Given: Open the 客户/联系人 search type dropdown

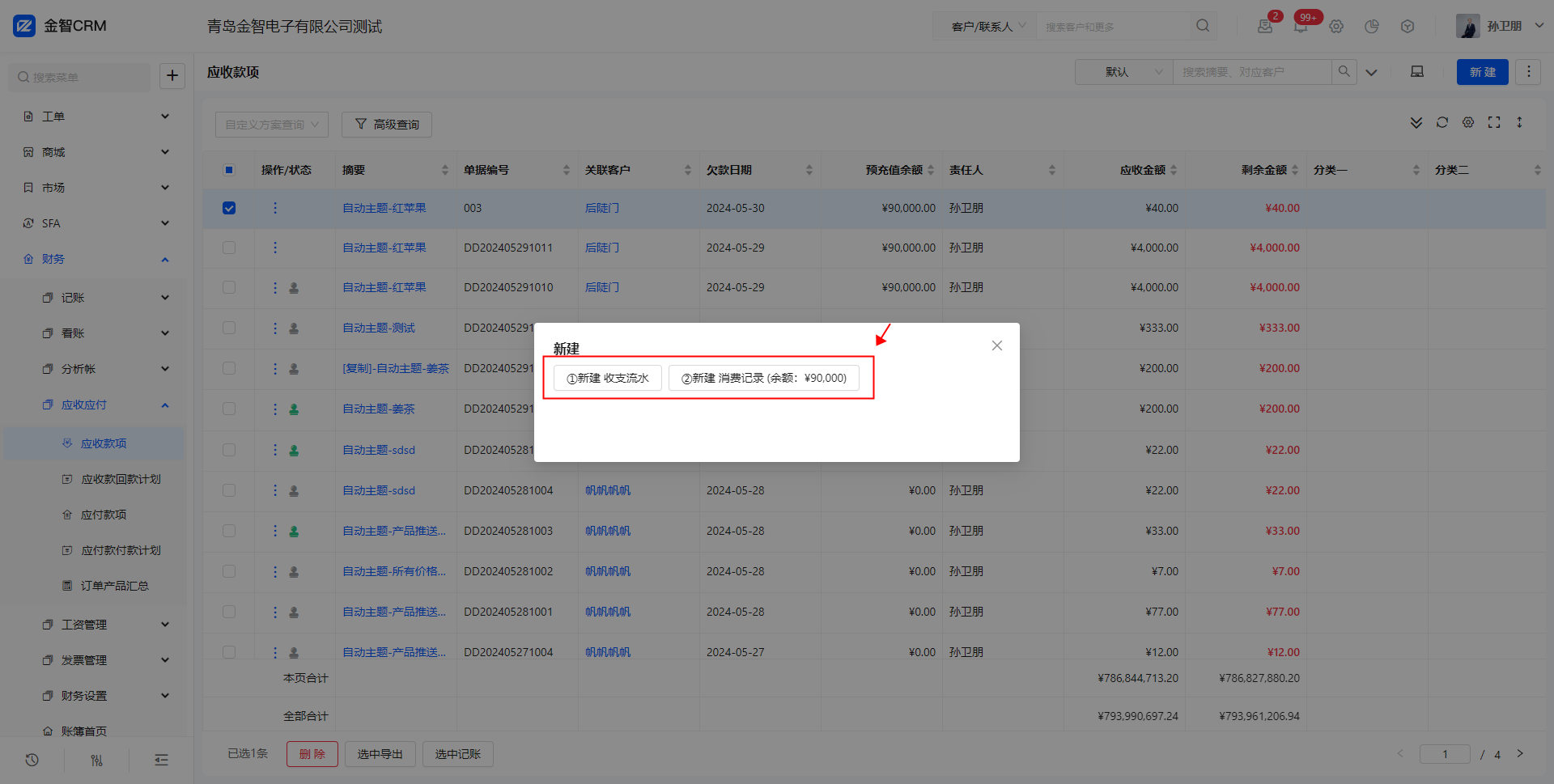Looking at the screenshot, I should 985,26.
